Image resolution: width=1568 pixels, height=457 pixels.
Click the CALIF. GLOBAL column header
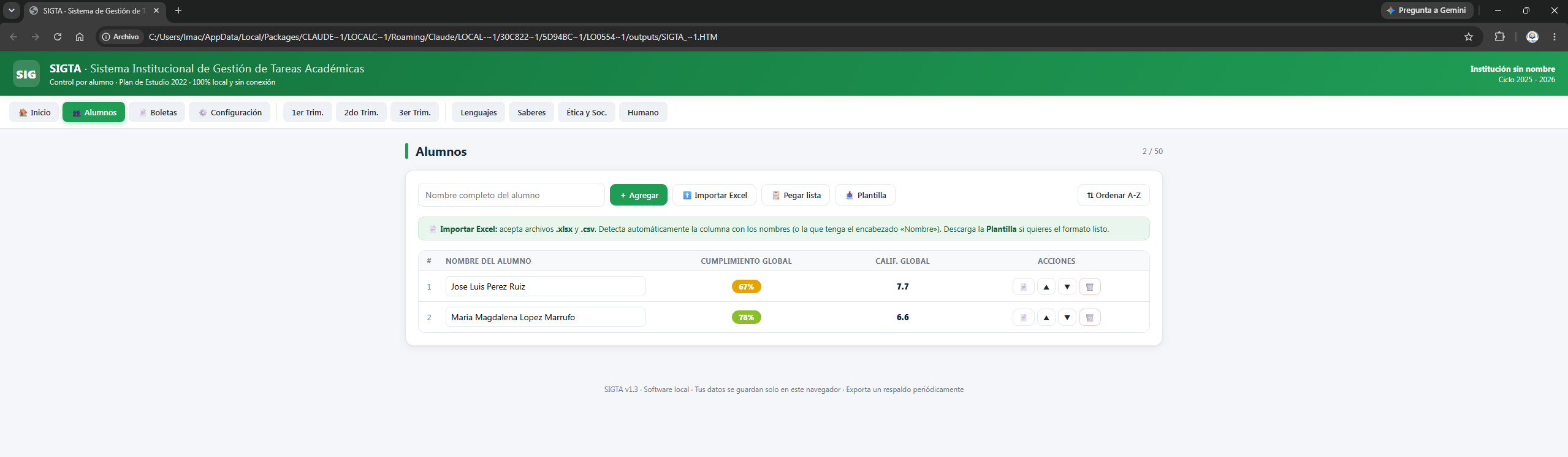[902, 261]
